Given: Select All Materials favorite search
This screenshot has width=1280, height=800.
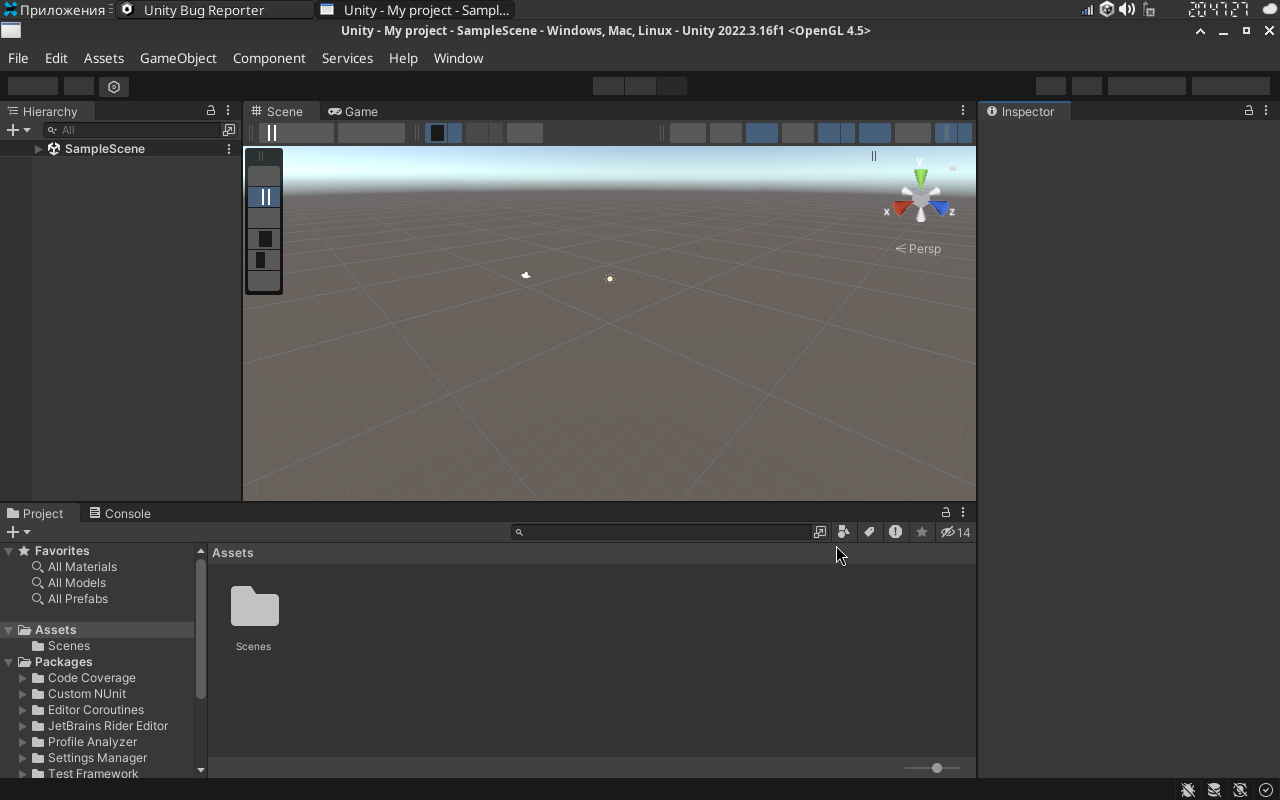Looking at the screenshot, I should (x=82, y=567).
